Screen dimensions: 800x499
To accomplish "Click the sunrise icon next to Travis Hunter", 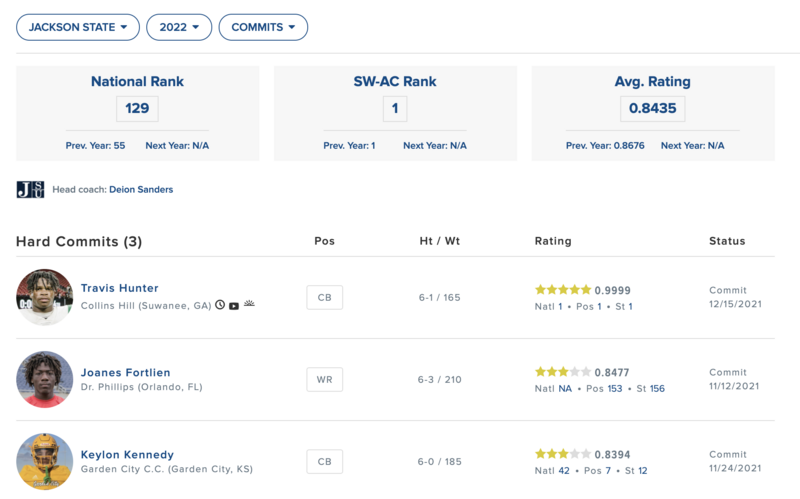I will coord(249,304).
